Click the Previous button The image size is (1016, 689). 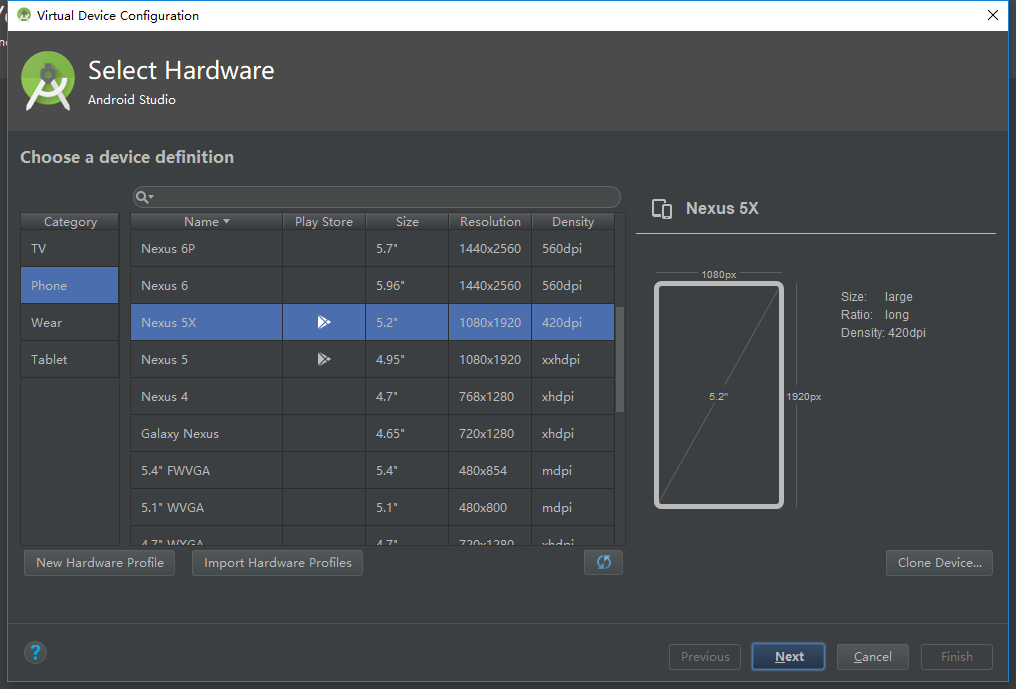pyautogui.click(x=704, y=657)
